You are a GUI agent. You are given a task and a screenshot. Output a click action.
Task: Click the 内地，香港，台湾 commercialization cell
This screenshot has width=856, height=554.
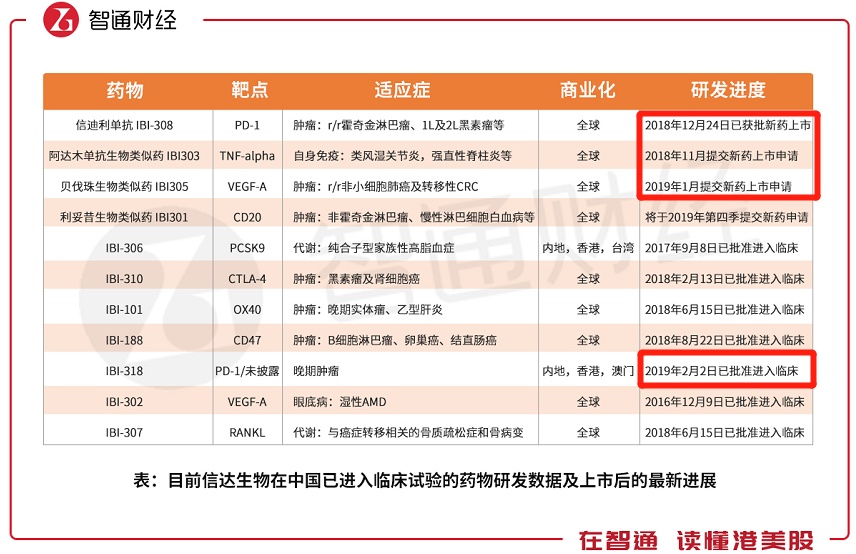tap(588, 248)
